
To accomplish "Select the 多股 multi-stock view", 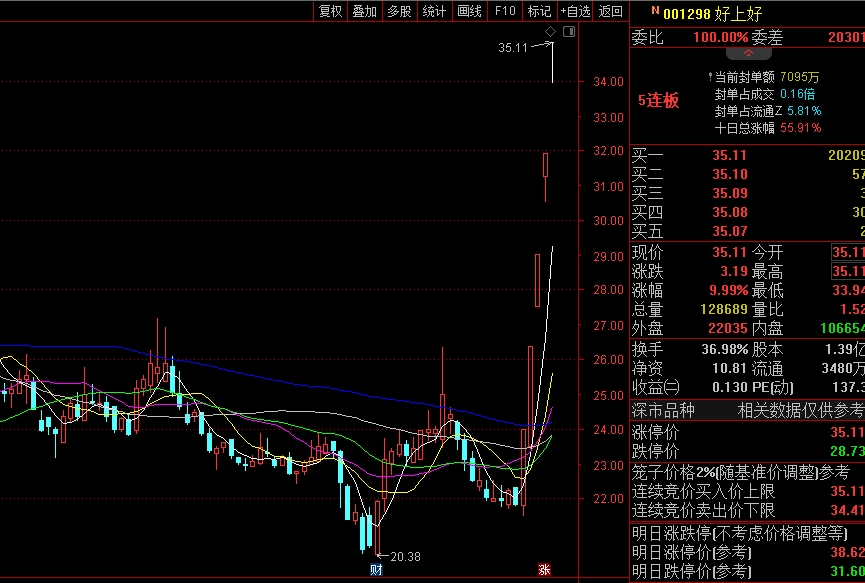I will tap(399, 11).
